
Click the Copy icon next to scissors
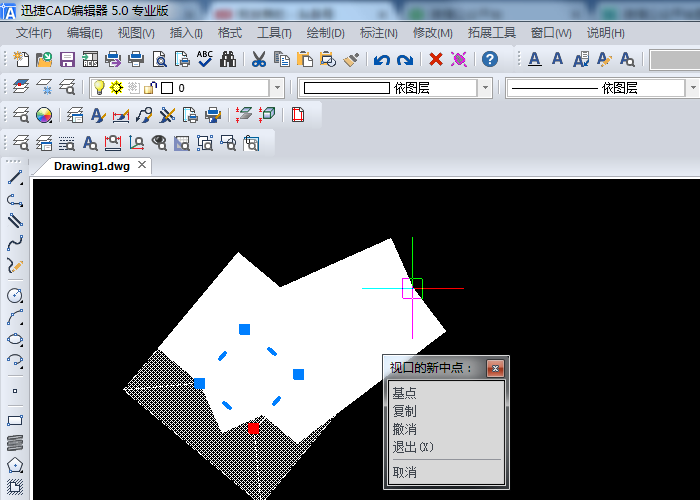282,59
